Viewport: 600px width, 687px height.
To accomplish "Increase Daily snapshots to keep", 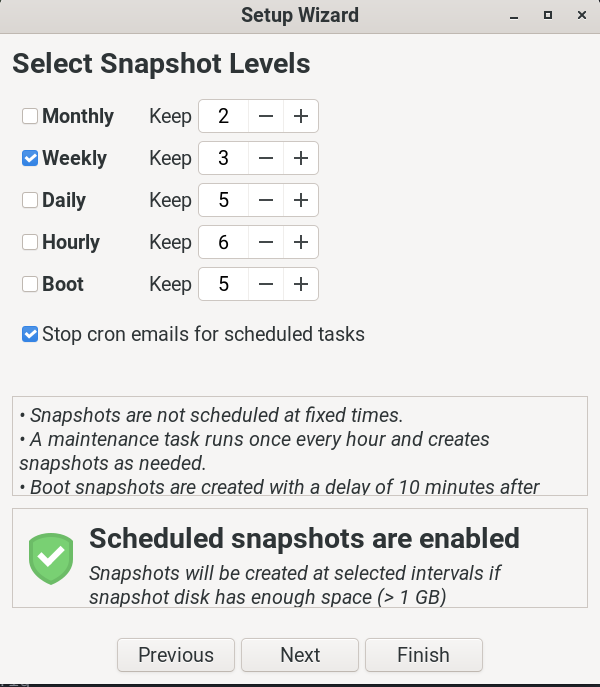I will [300, 200].
